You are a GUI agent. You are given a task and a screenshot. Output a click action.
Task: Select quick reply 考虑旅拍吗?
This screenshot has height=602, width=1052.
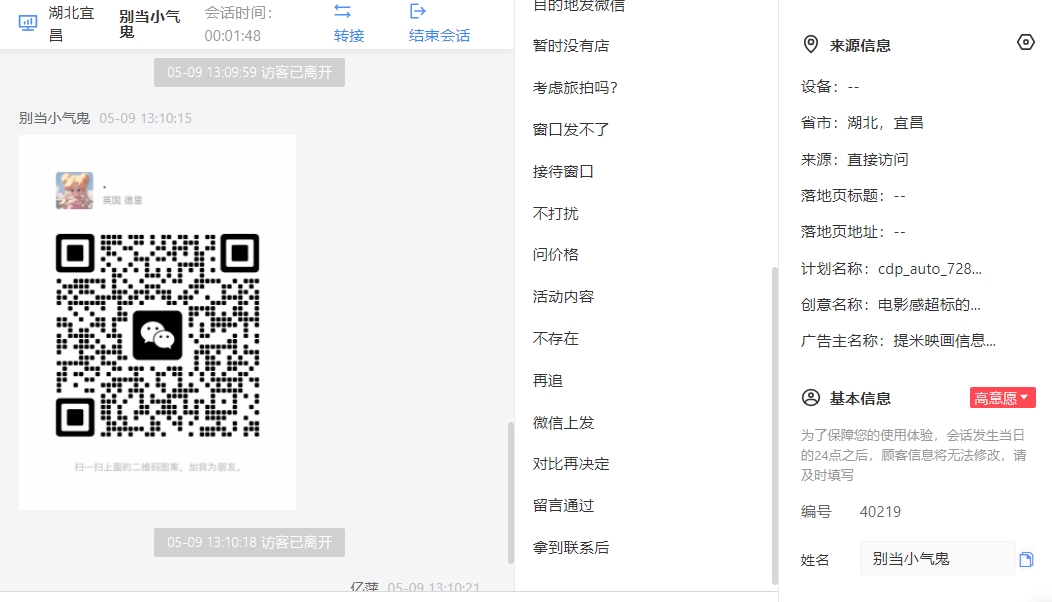[x=575, y=87]
